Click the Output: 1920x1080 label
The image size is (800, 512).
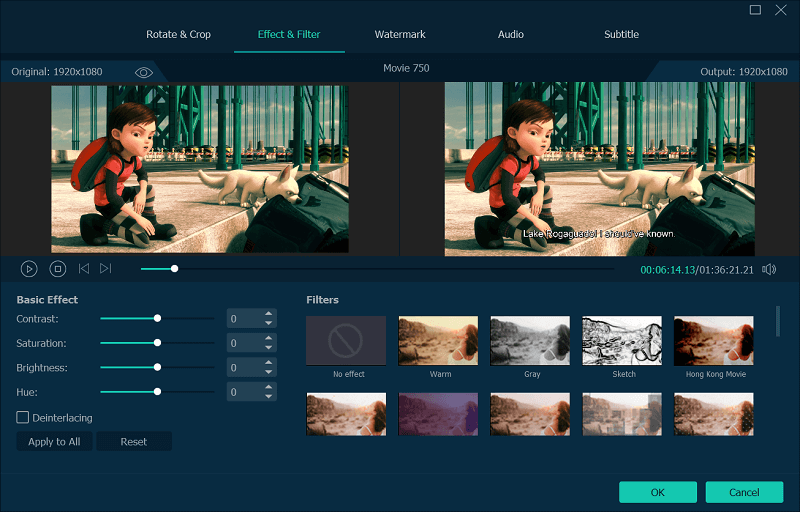(x=744, y=72)
